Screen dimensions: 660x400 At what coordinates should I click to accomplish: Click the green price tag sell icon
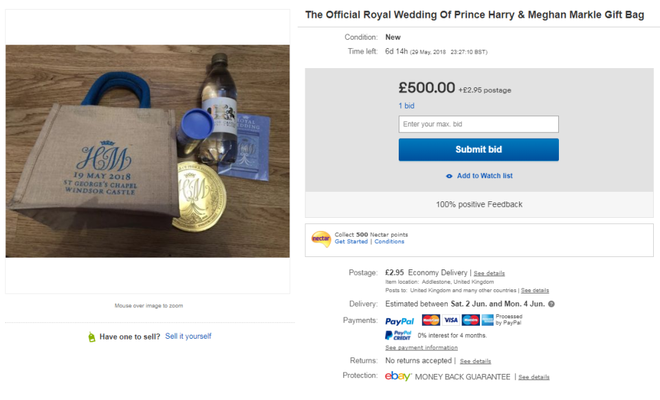(91, 337)
